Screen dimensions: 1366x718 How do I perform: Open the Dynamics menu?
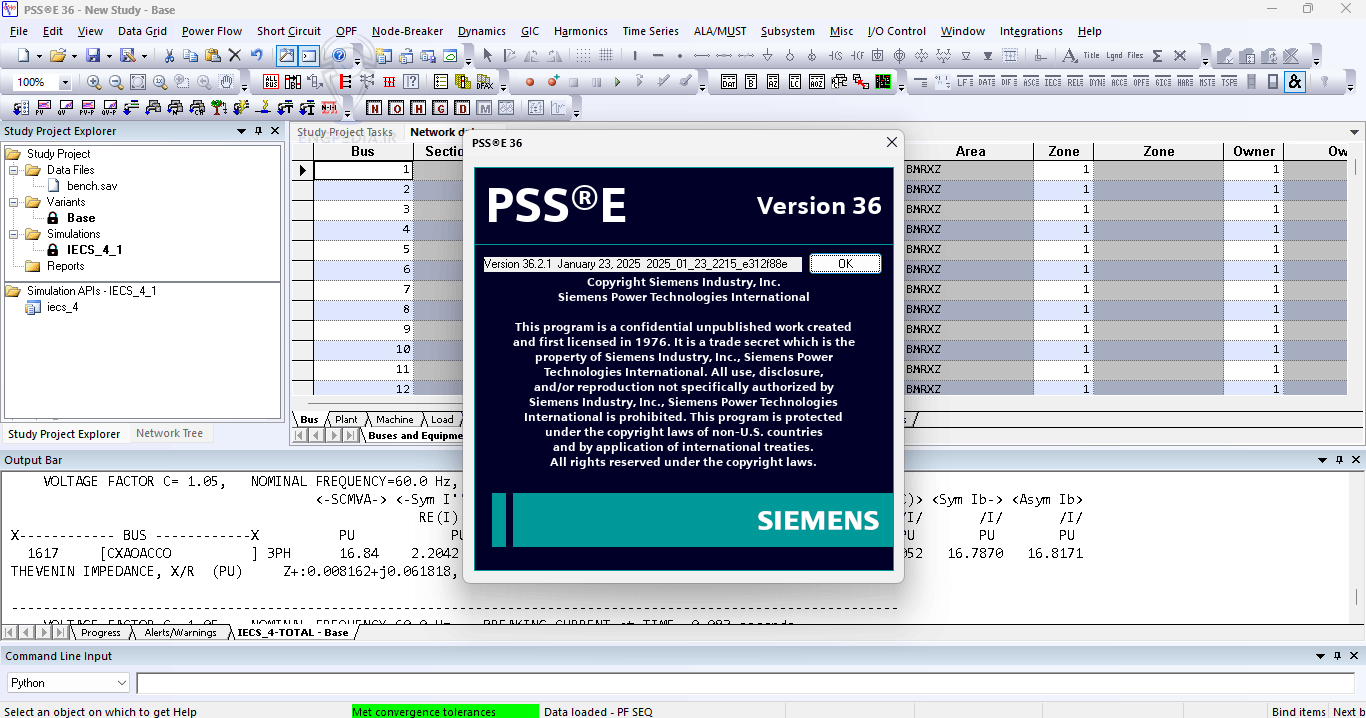coord(482,31)
